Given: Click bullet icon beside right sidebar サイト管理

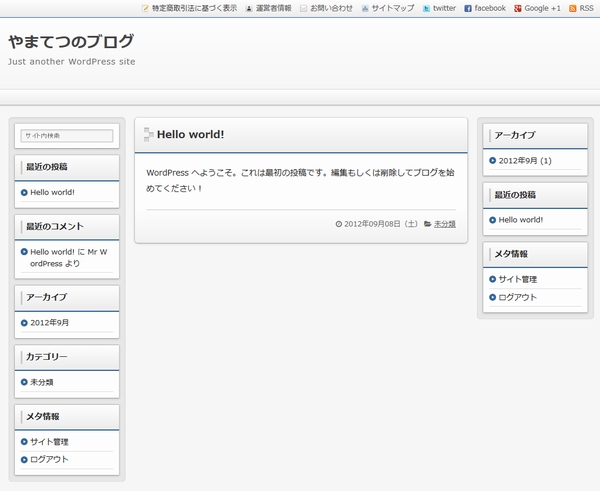Looking at the screenshot, I should point(492,279).
